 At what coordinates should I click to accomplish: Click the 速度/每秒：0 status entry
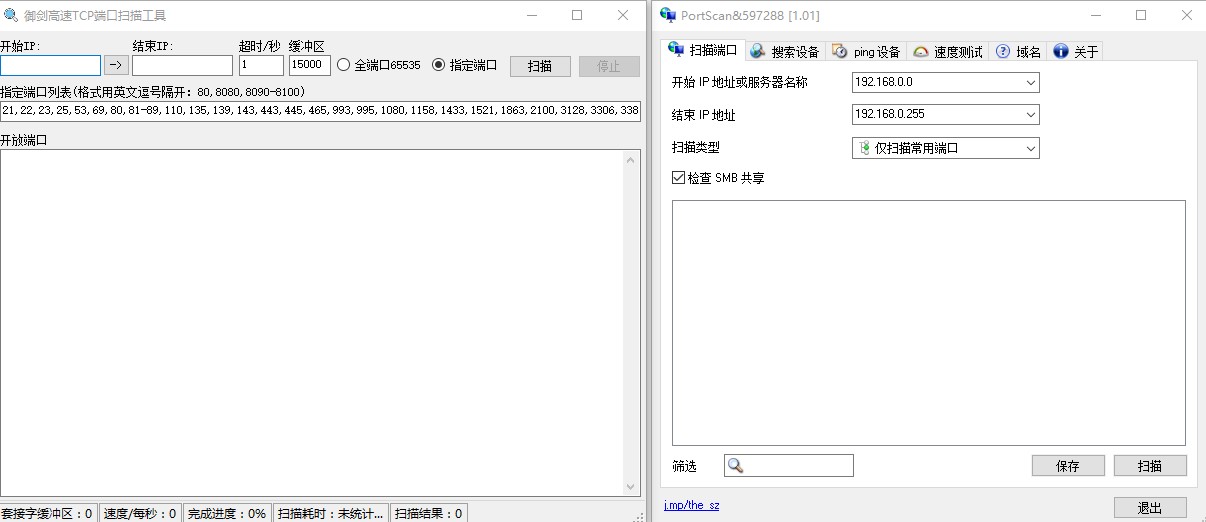tap(140, 513)
